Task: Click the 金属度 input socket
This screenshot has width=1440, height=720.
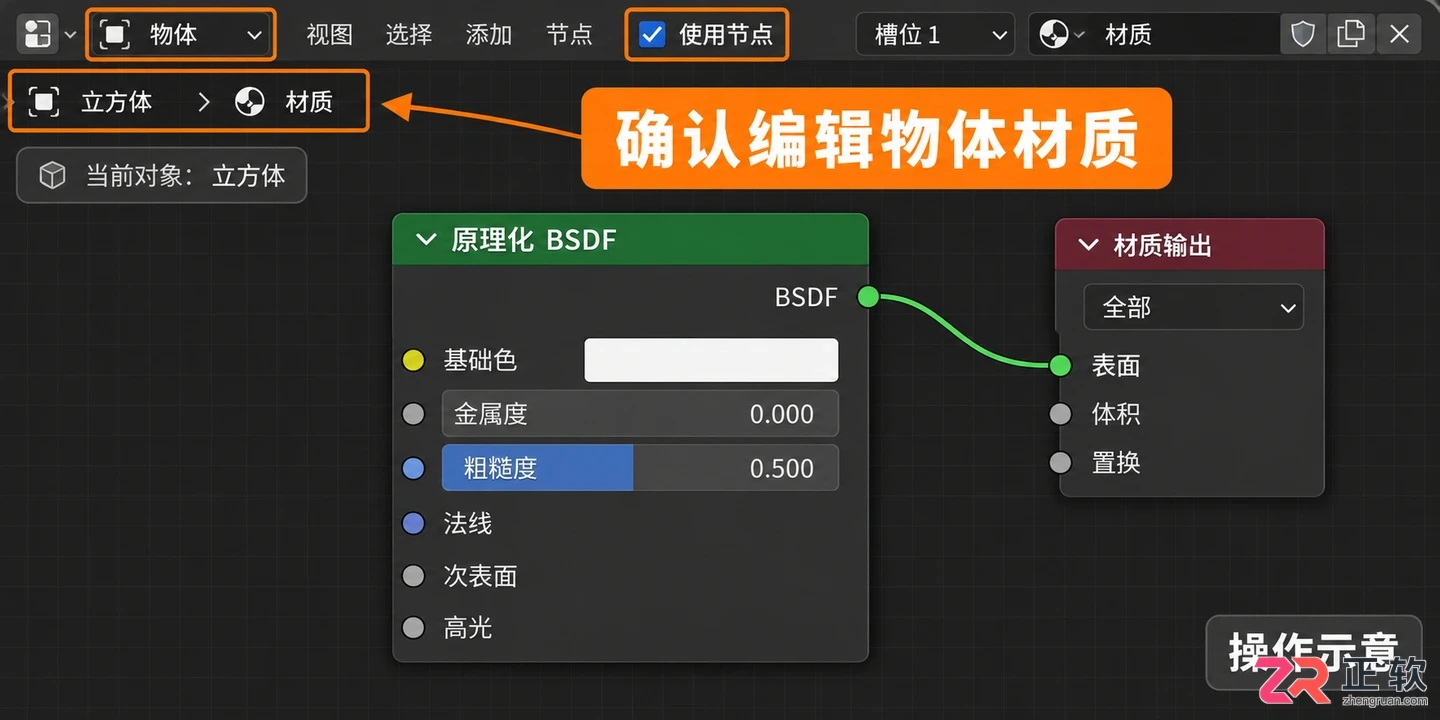Action: pos(413,414)
